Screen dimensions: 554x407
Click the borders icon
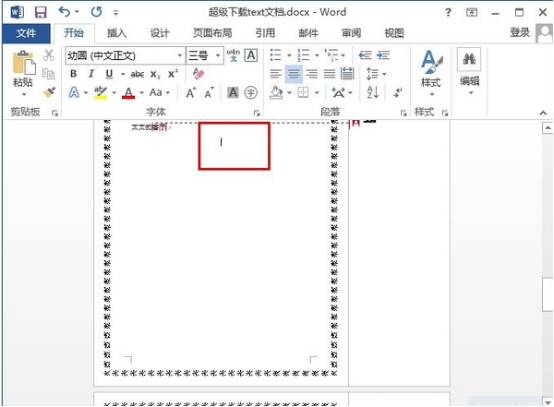pyautogui.click(x=303, y=93)
